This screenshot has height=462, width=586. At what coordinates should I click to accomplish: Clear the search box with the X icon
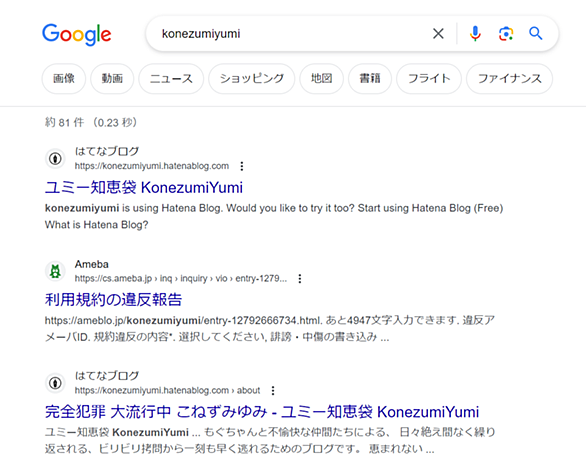pyautogui.click(x=438, y=34)
